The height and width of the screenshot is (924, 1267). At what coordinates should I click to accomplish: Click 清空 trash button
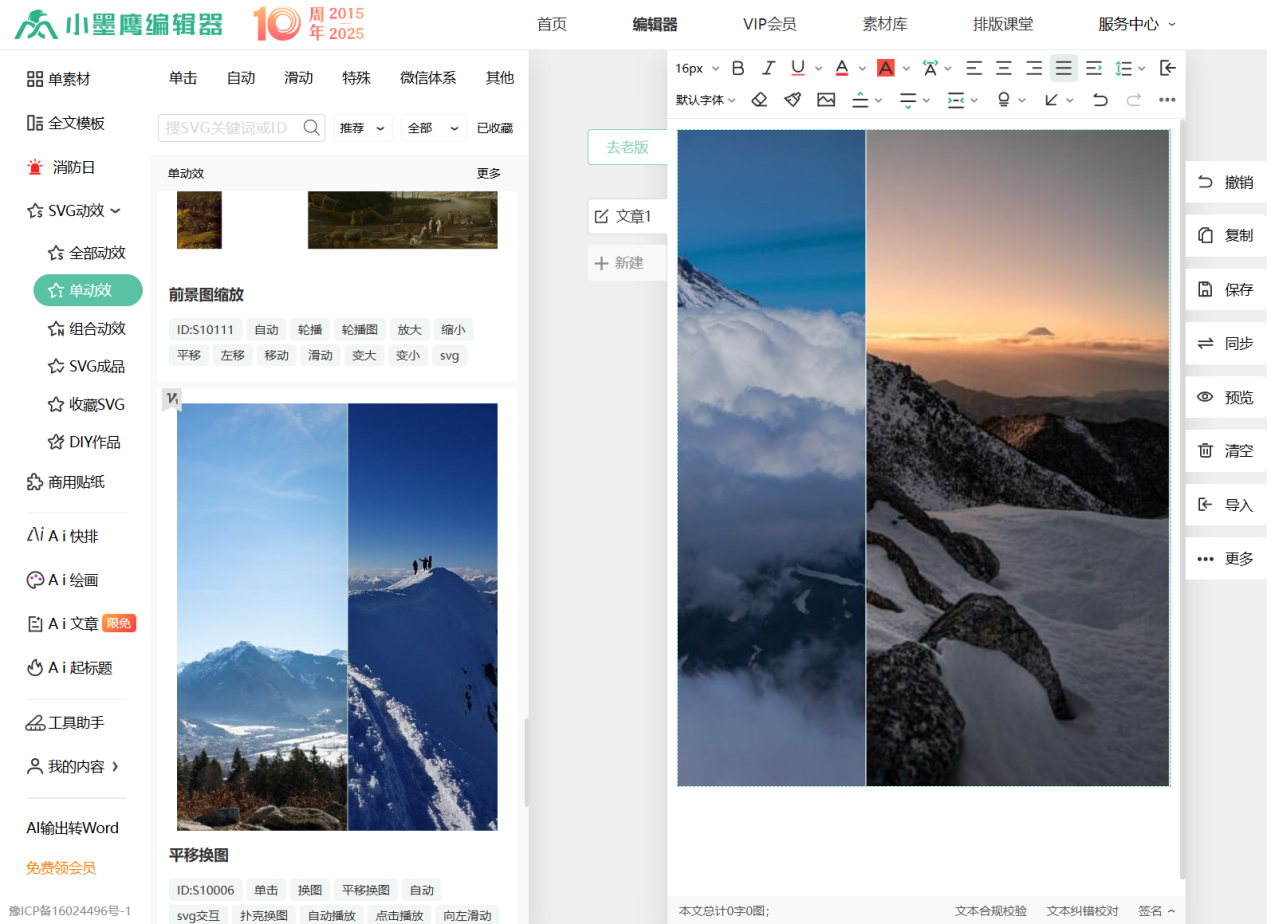coord(1226,451)
